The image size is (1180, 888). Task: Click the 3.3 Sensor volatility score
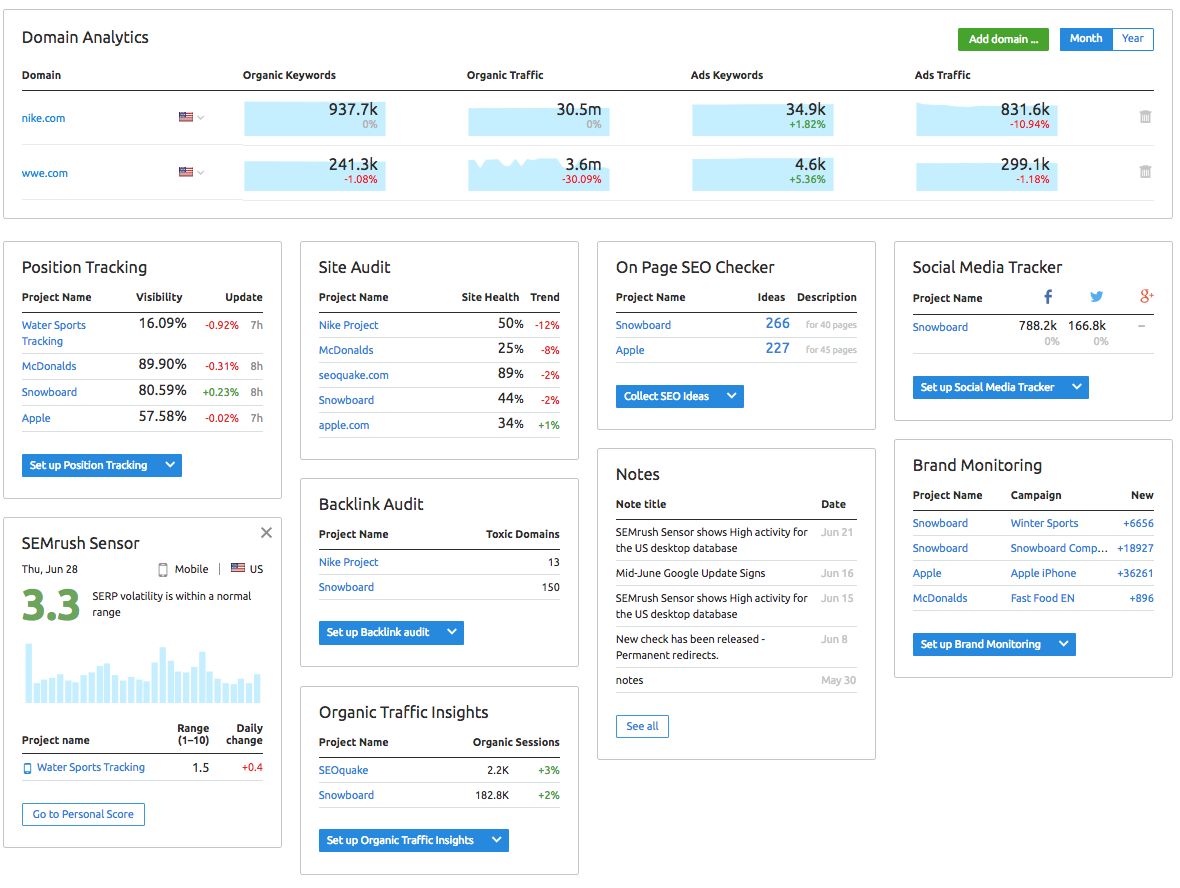click(x=50, y=605)
